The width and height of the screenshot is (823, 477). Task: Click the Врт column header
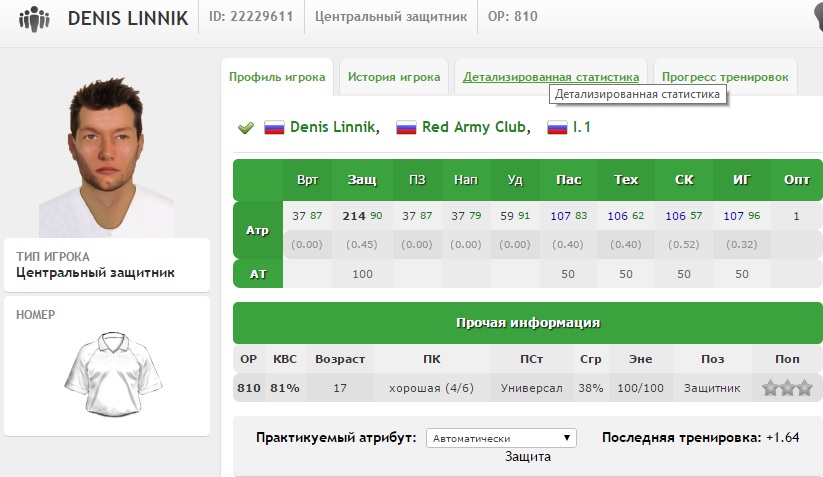click(308, 180)
